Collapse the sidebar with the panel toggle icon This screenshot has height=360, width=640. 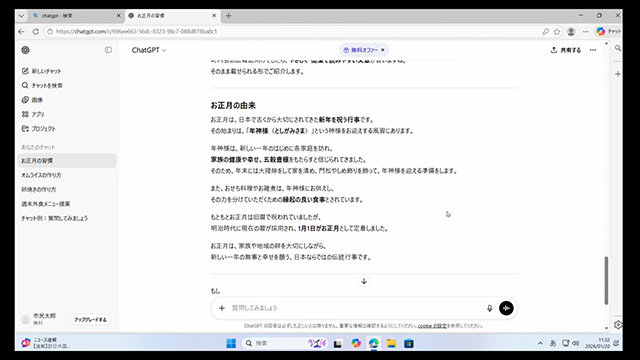click(x=108, y=50)
